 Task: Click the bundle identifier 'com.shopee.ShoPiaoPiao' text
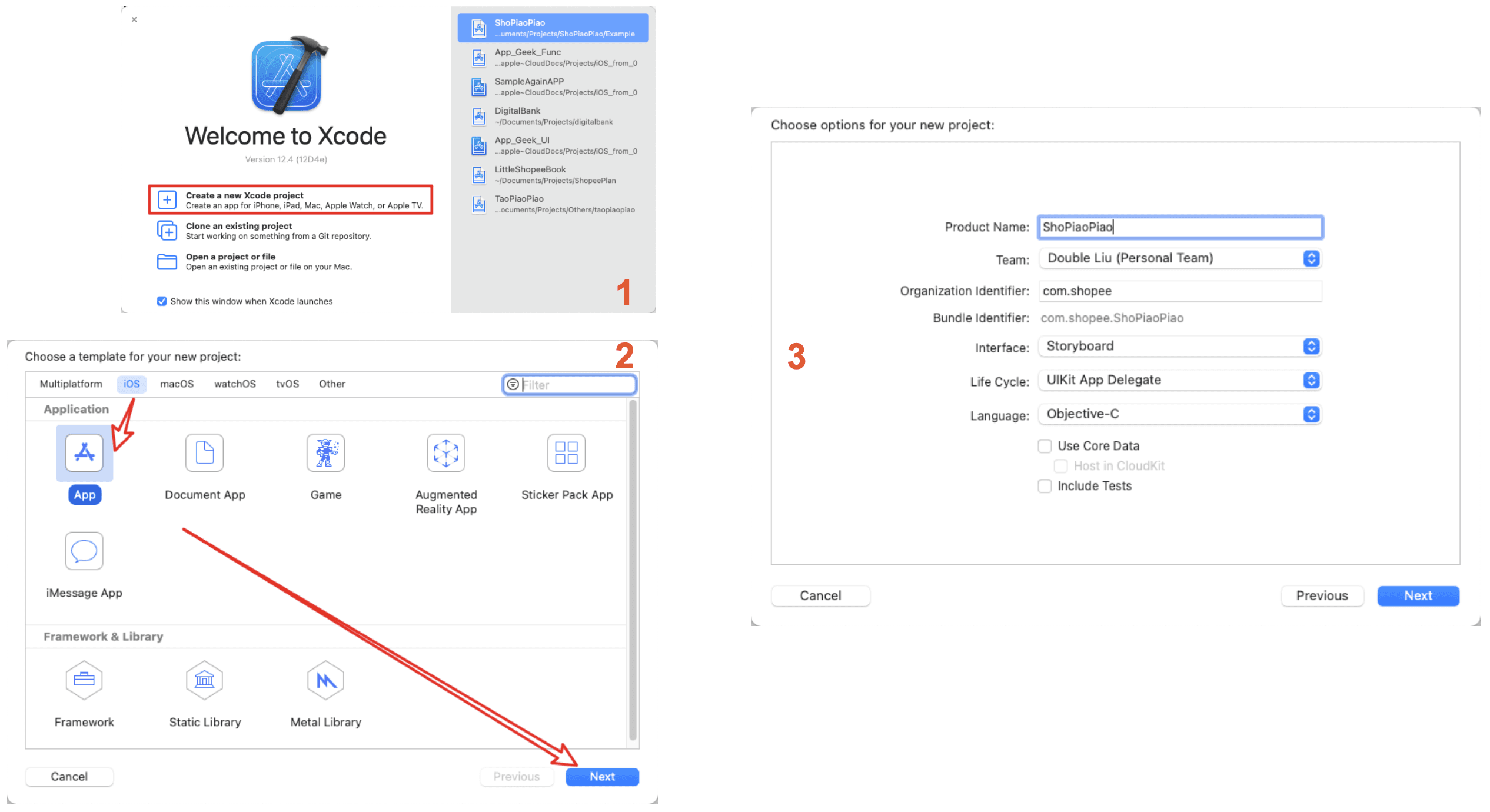click(x=1112, y=318)
